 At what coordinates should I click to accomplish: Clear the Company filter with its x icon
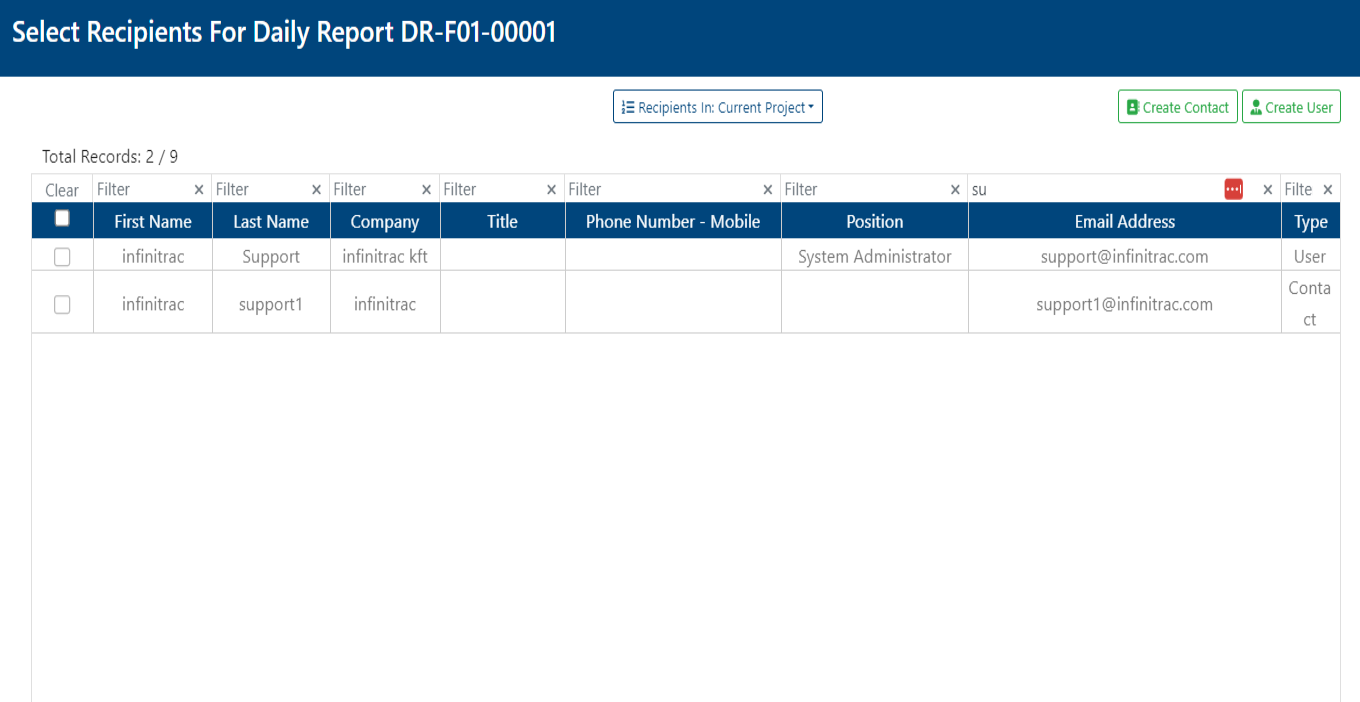[x=427, y=190]
